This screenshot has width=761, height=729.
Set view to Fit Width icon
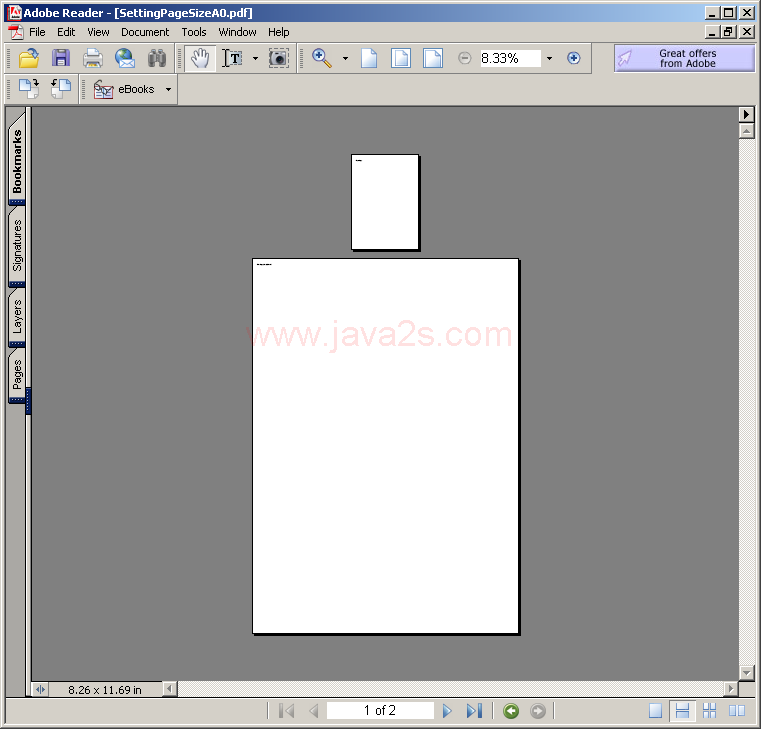pos(432,58)
